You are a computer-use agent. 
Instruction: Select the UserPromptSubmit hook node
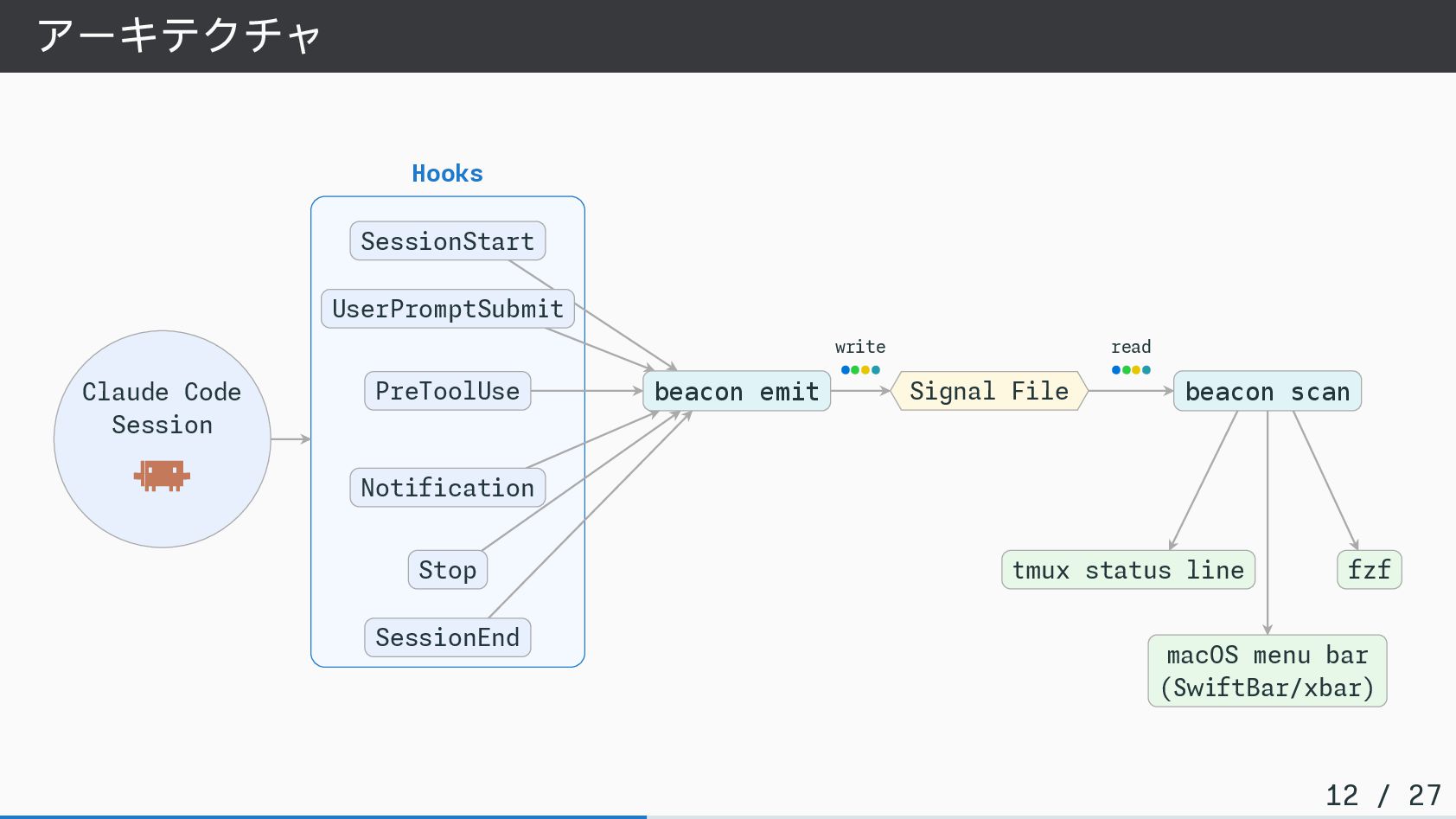tap(447, 309)
